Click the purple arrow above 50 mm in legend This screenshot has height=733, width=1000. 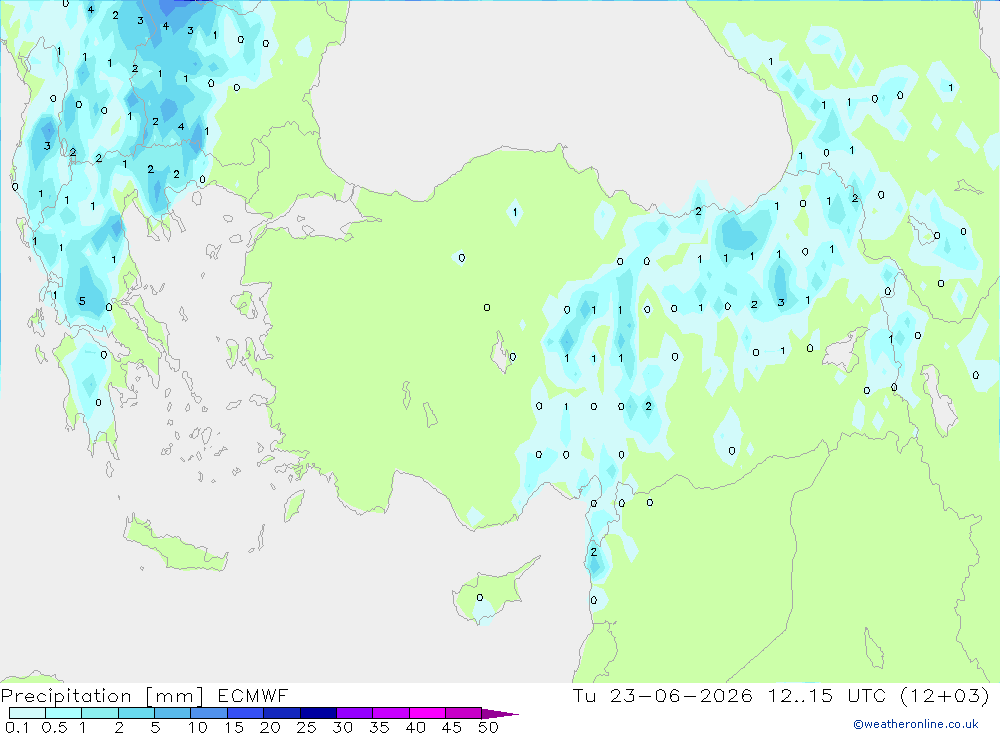[500, 714]
